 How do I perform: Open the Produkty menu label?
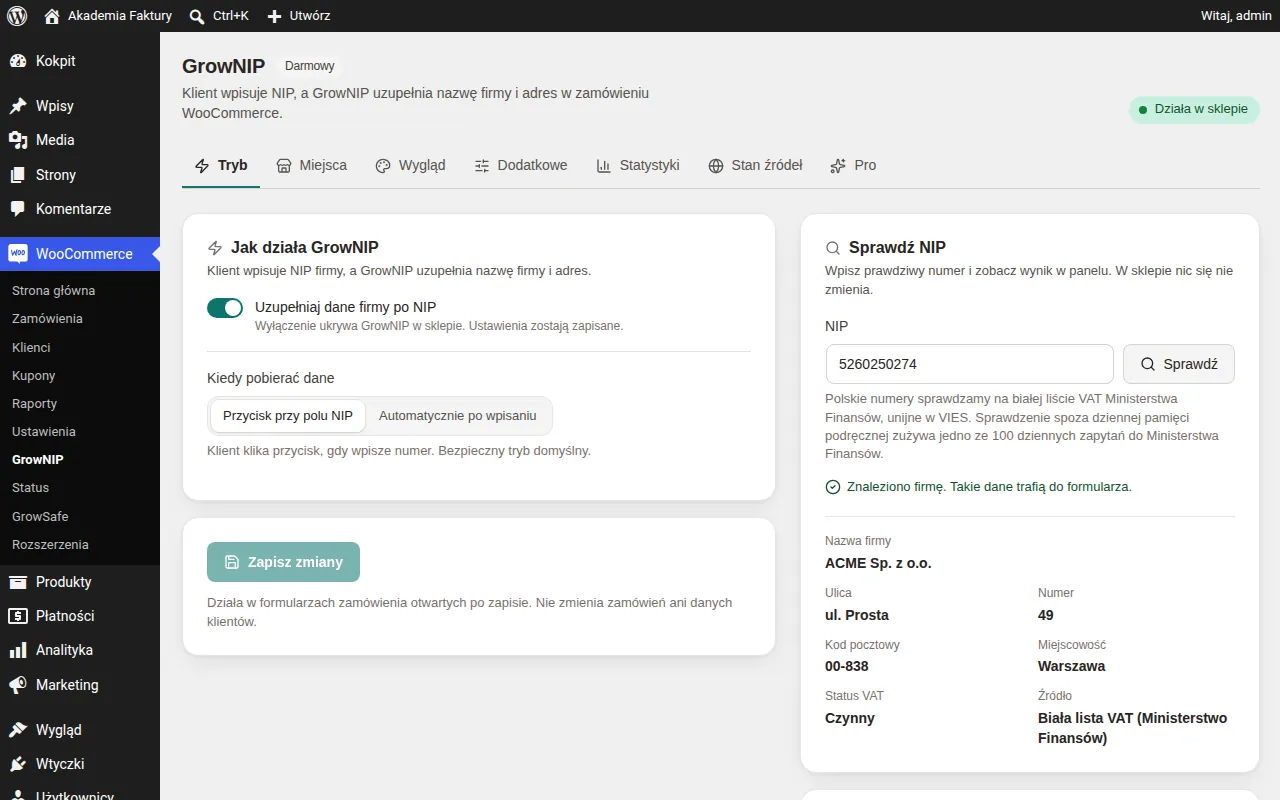tap(64, 582)
